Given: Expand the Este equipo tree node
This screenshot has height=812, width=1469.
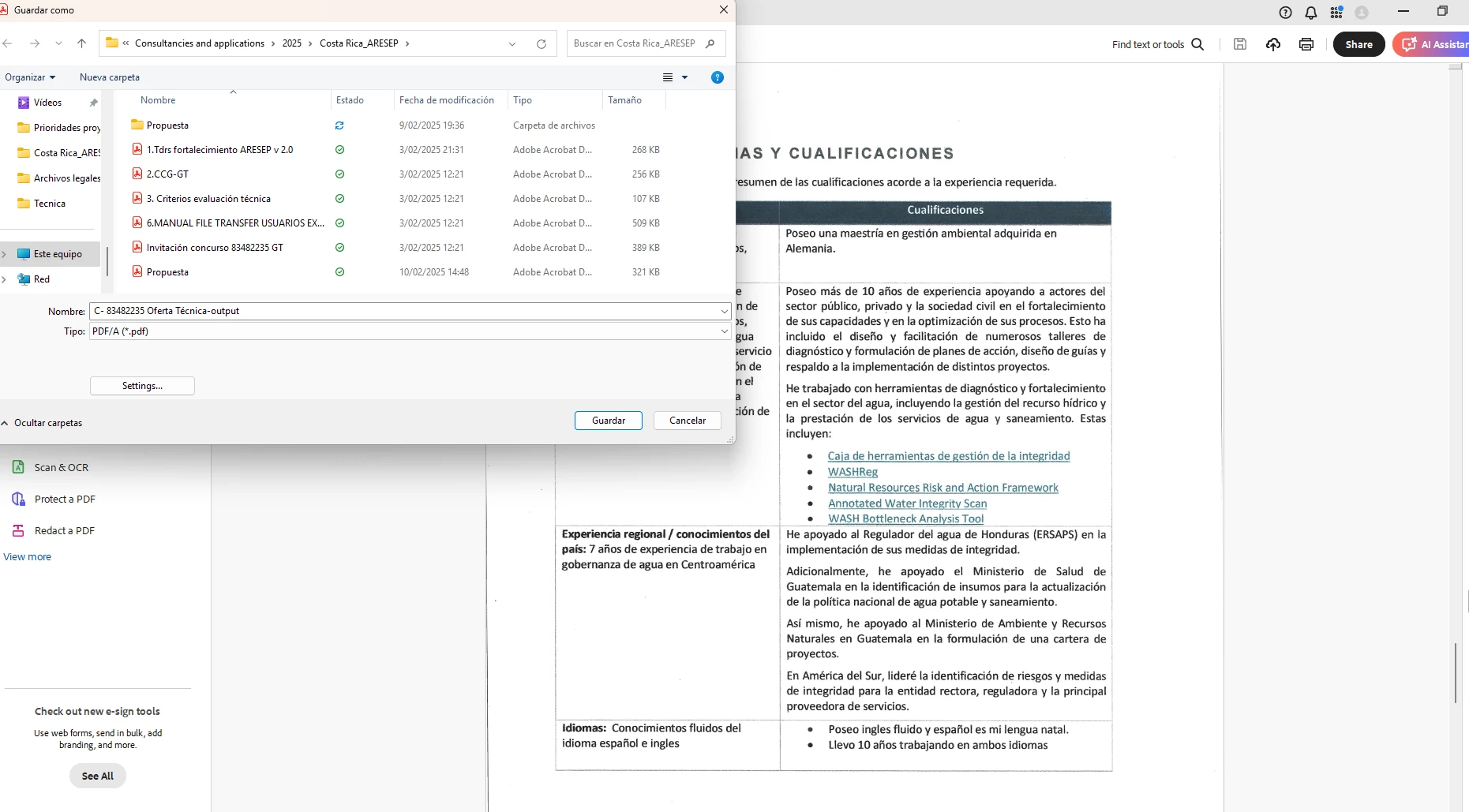Looking at the screenshot, I should [5, 254].
